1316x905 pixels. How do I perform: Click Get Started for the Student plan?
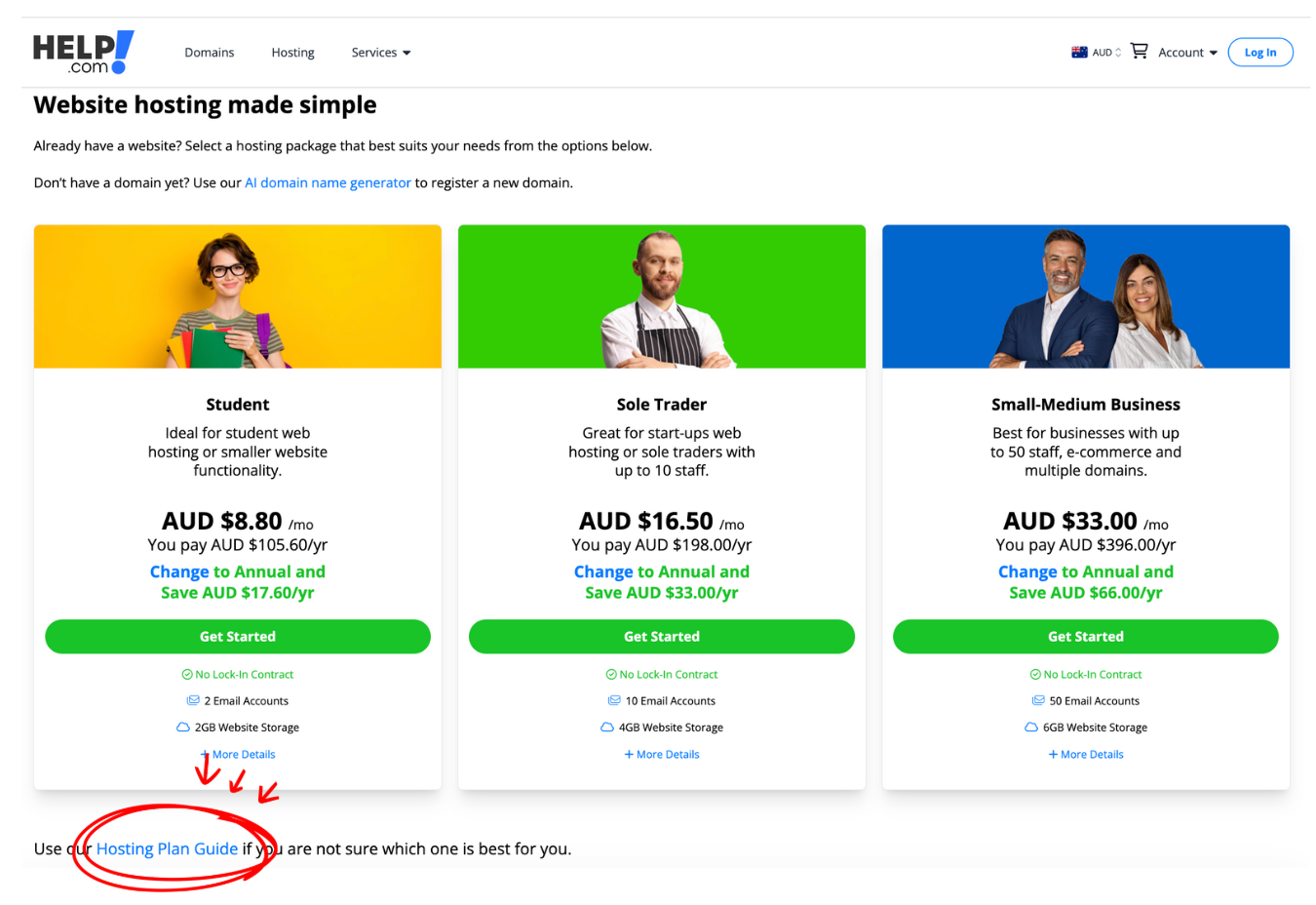238,636
